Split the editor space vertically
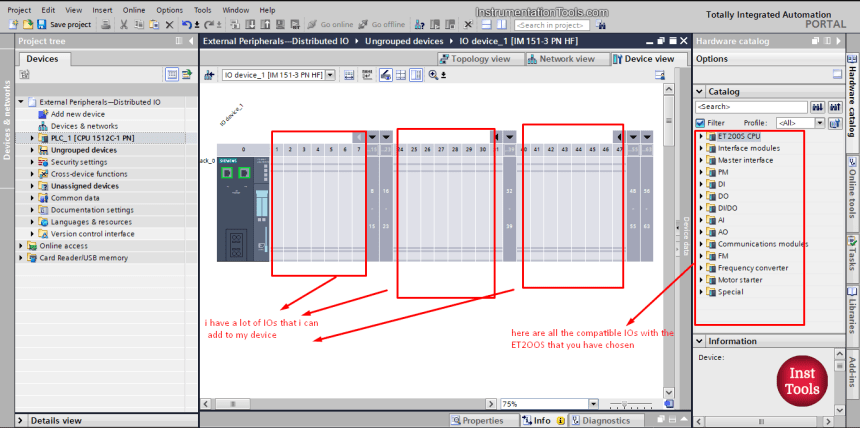The image size is (860, 428). coord(502,25)
